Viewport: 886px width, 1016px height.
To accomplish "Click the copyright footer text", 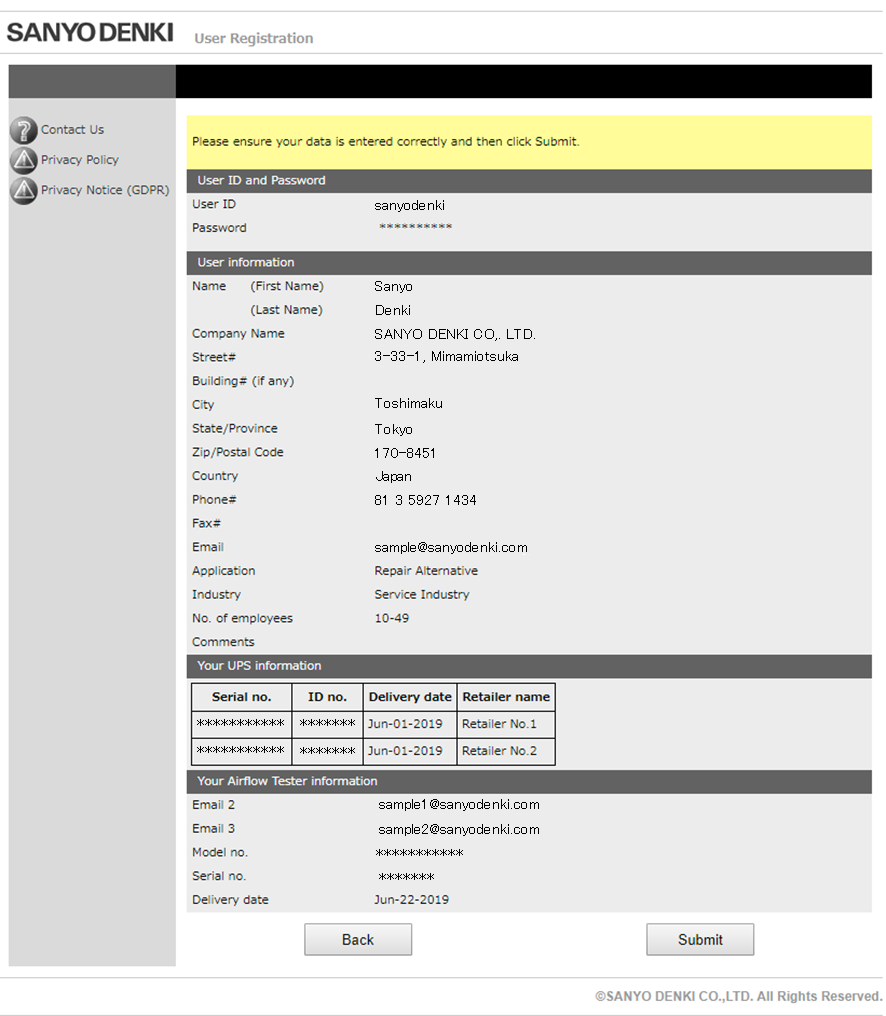I will coord(739,997).
